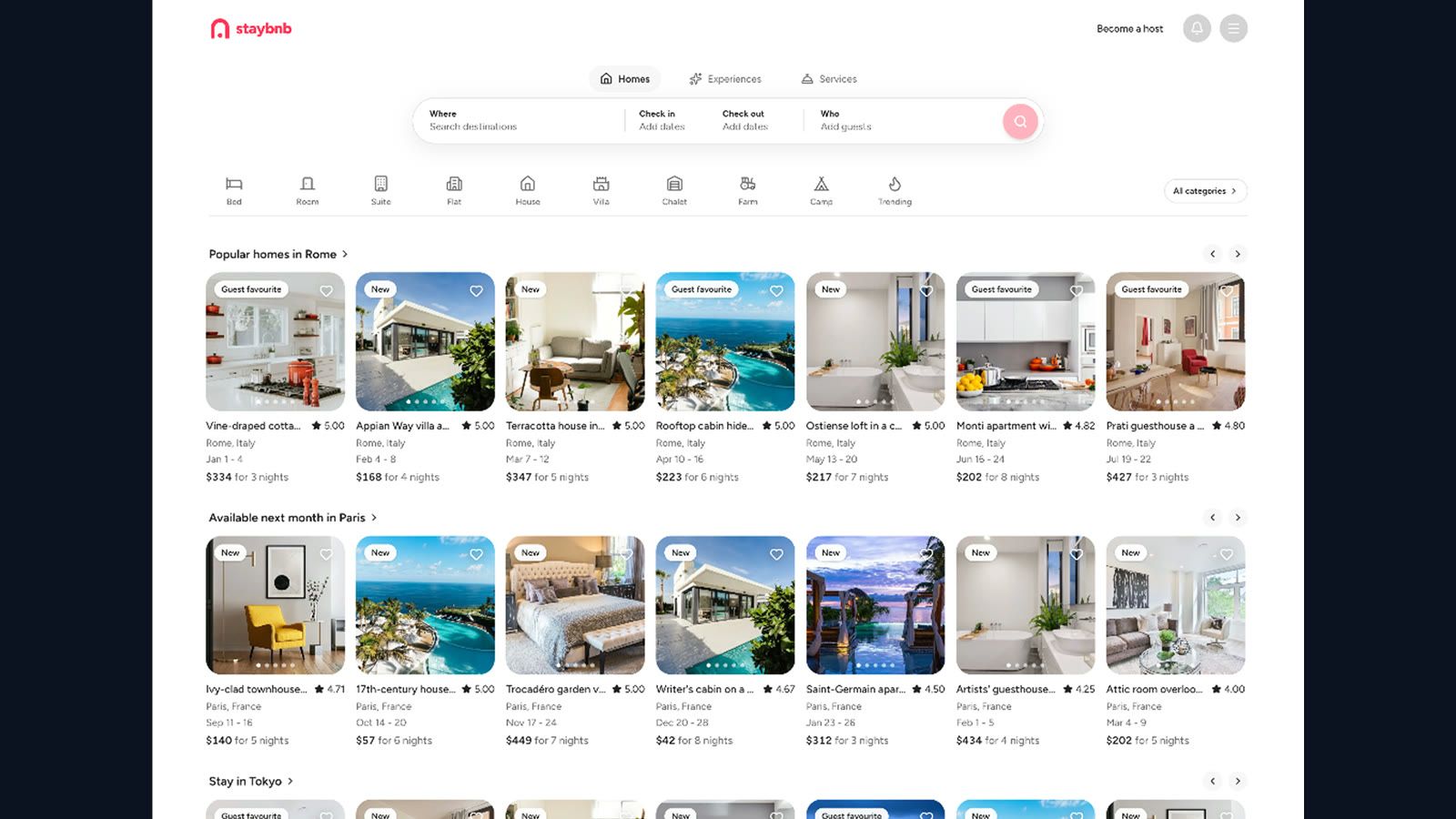Open Prati guesthouse listing title
This screenshot has width=1456, height=819.
tap(1155, 426)
